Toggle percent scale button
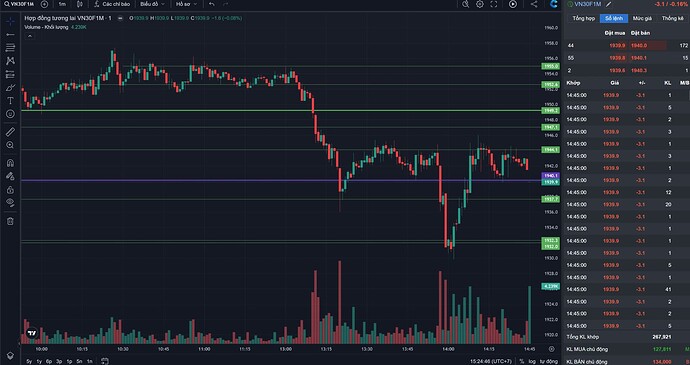 click(x=522, y=361)
